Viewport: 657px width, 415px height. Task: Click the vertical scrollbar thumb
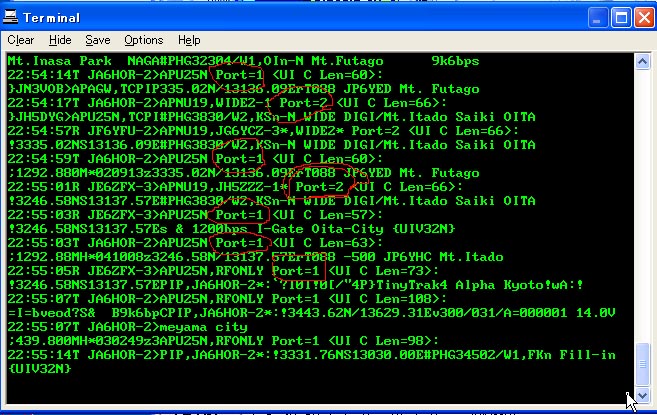(642, 364)
